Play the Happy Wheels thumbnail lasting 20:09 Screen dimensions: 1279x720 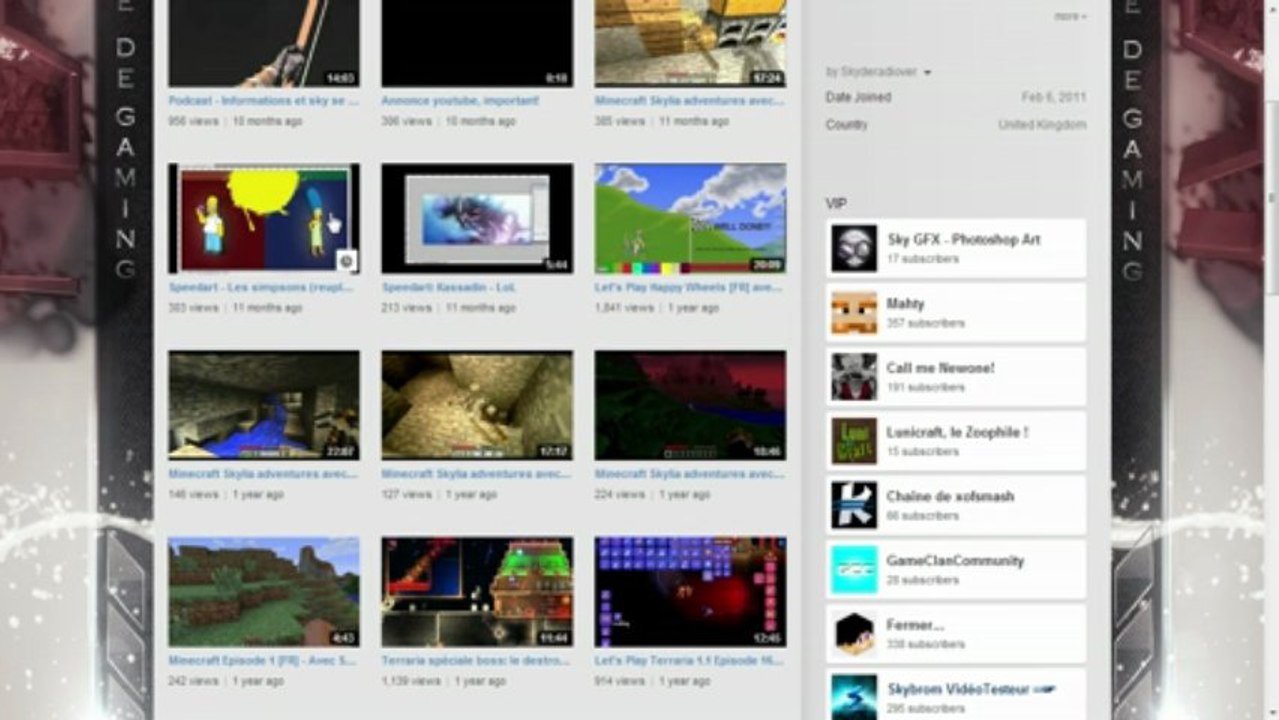pos(690,218)
